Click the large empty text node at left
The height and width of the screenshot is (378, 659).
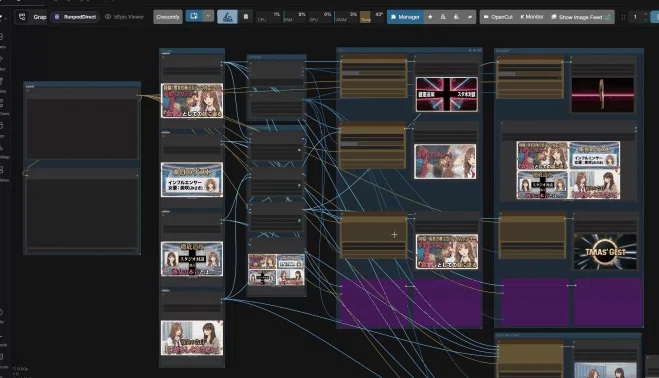click(82, 123)
